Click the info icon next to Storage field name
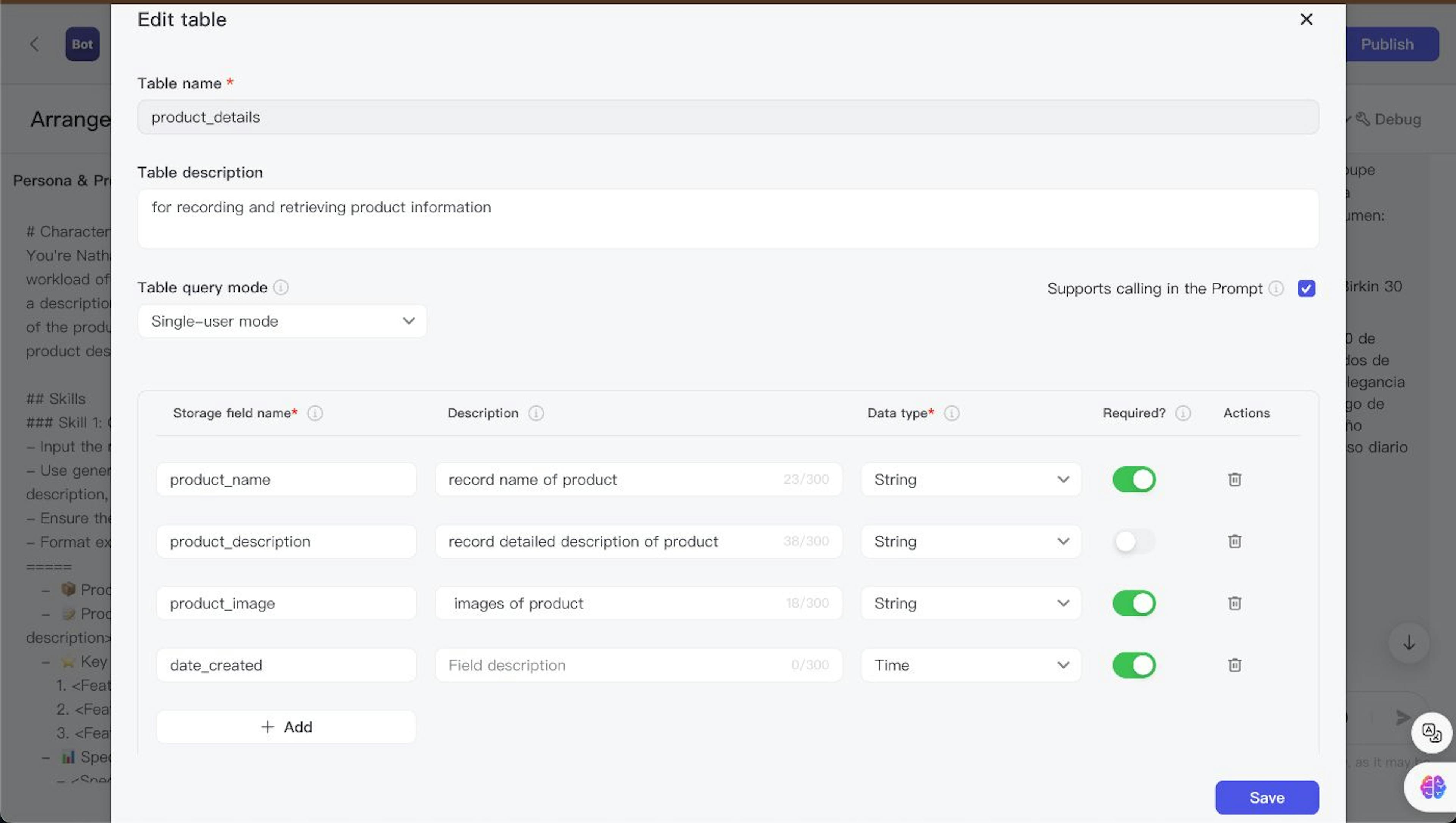The width and height of the screenshot is (1456, 823). pyautogui.click(x=314, y=412)
